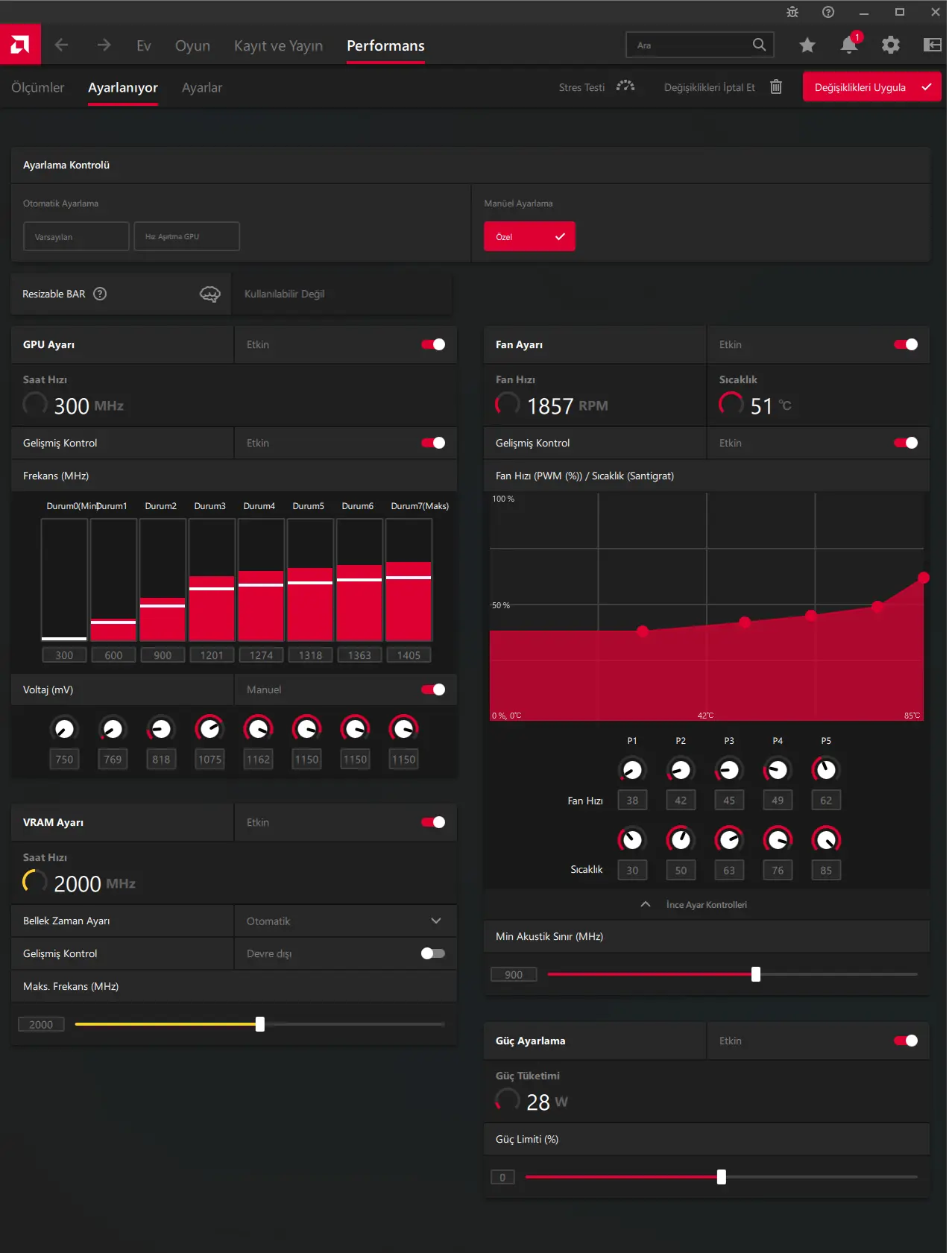This screenshot has width=952, height=1253.
Task: Open the Ölçümler sub-tab
Action: [38, 87]
